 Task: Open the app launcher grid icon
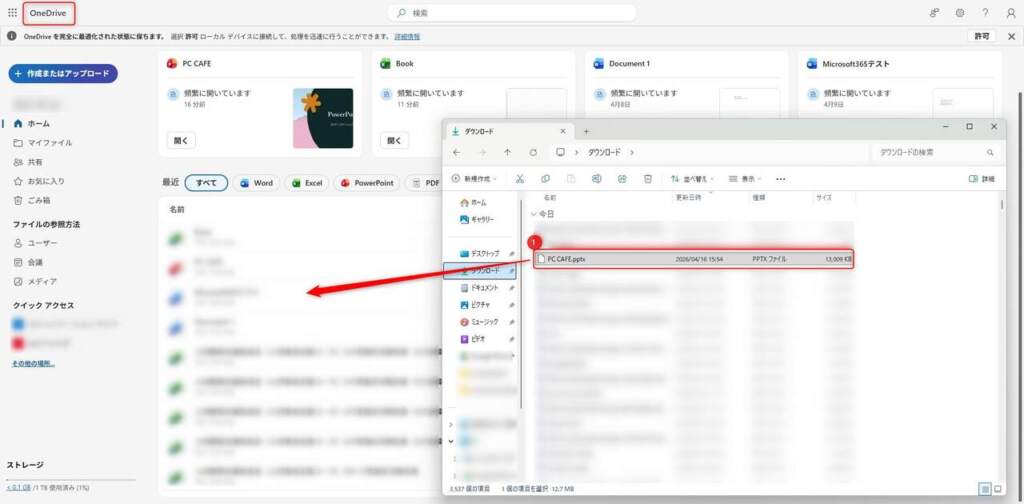point(12,12)
